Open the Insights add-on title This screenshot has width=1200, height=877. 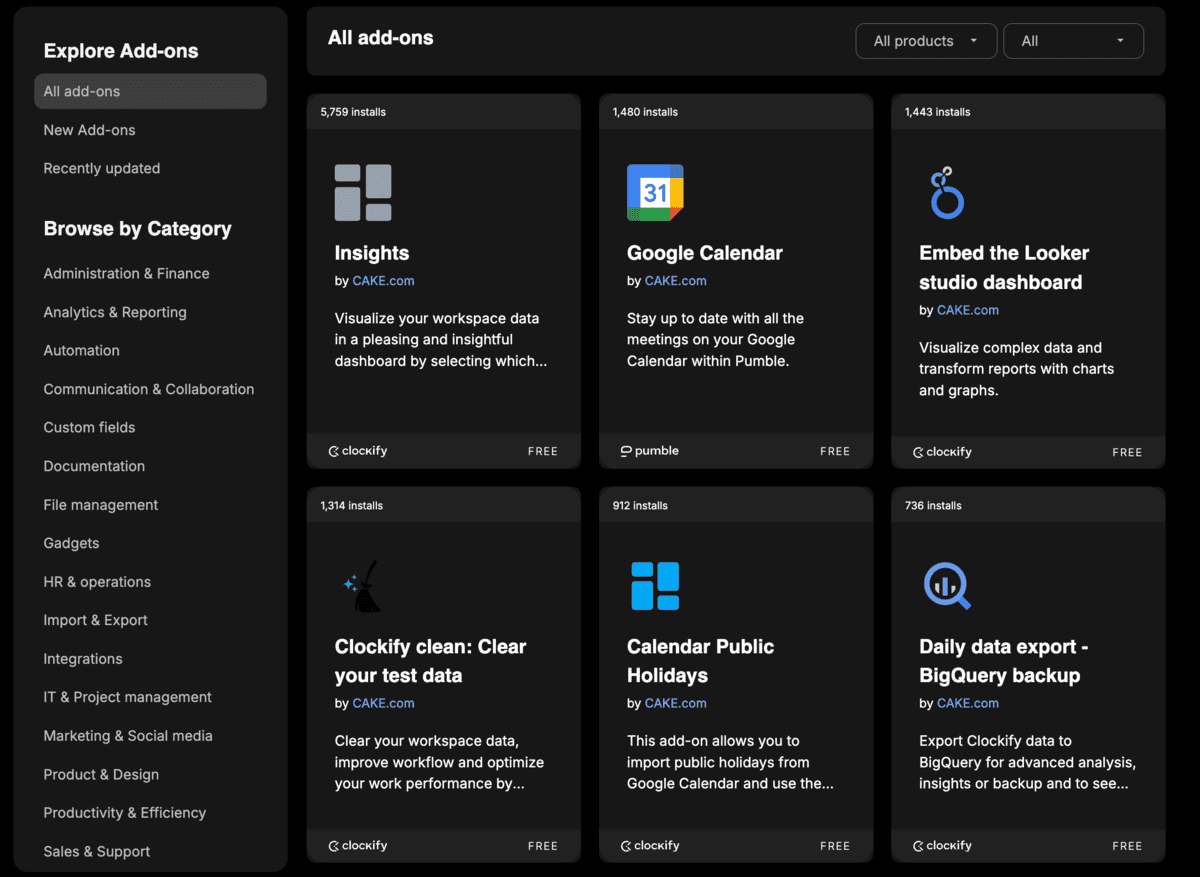coord(372,253)
